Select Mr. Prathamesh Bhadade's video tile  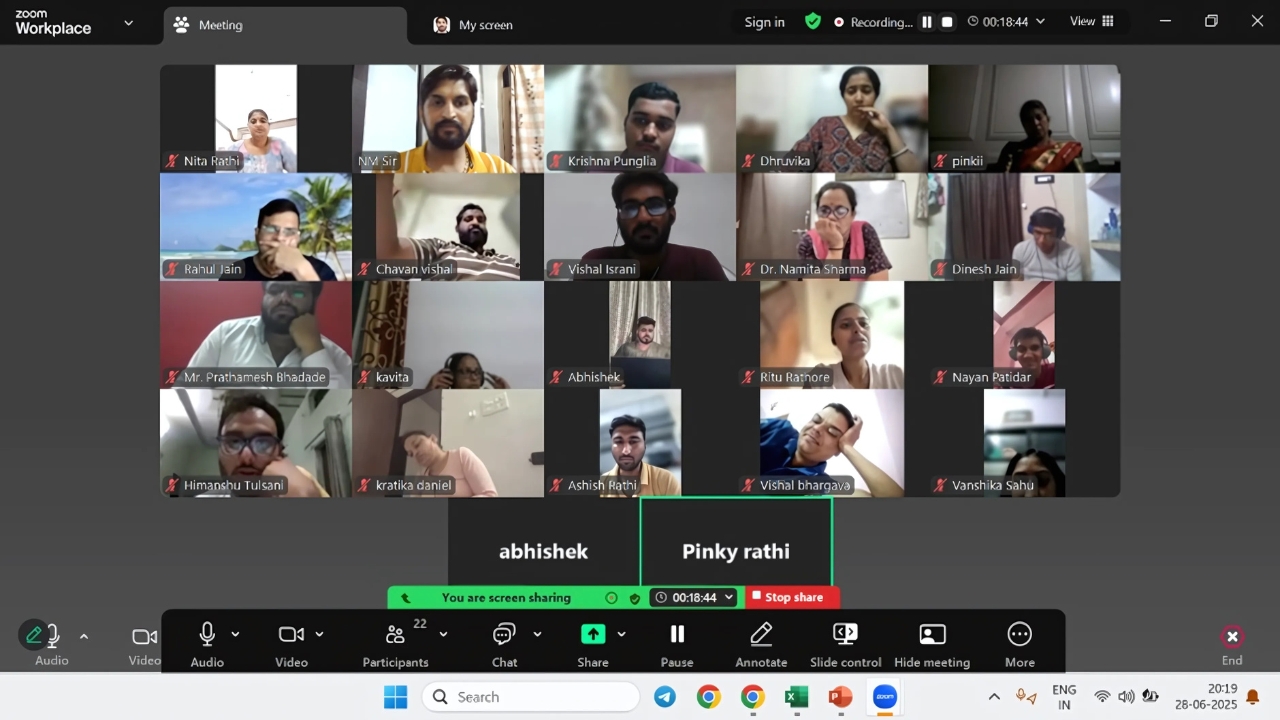click(x=256, y=335)
